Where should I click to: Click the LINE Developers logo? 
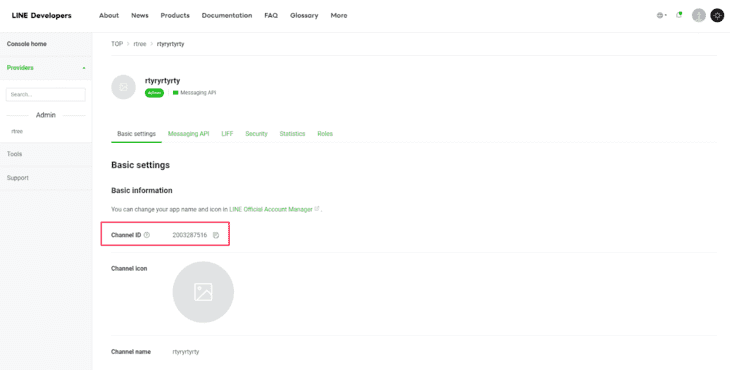(x=41, y=15)
